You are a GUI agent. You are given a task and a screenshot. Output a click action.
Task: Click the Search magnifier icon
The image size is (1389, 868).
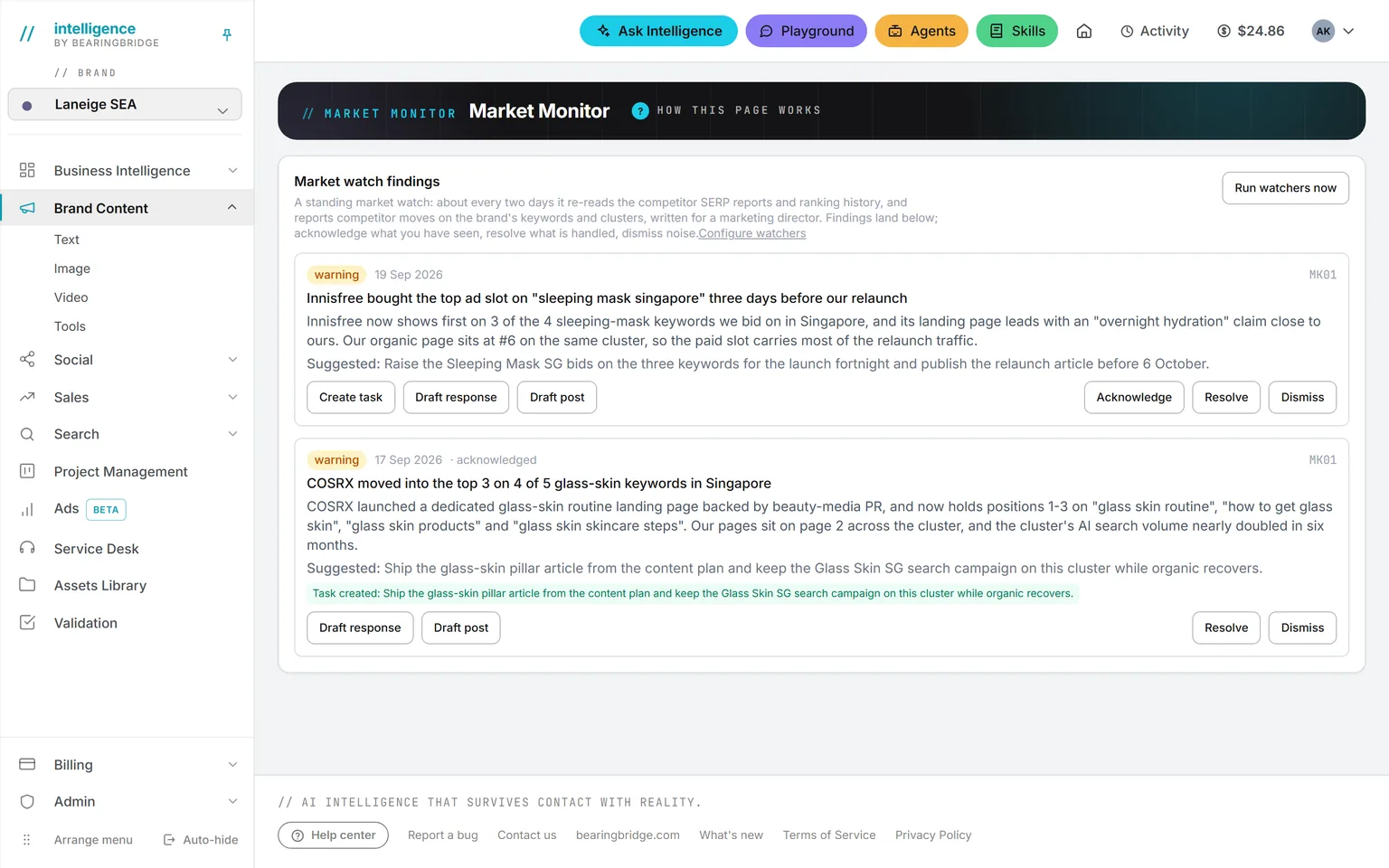pyautogui.click(x=27, y=434)
